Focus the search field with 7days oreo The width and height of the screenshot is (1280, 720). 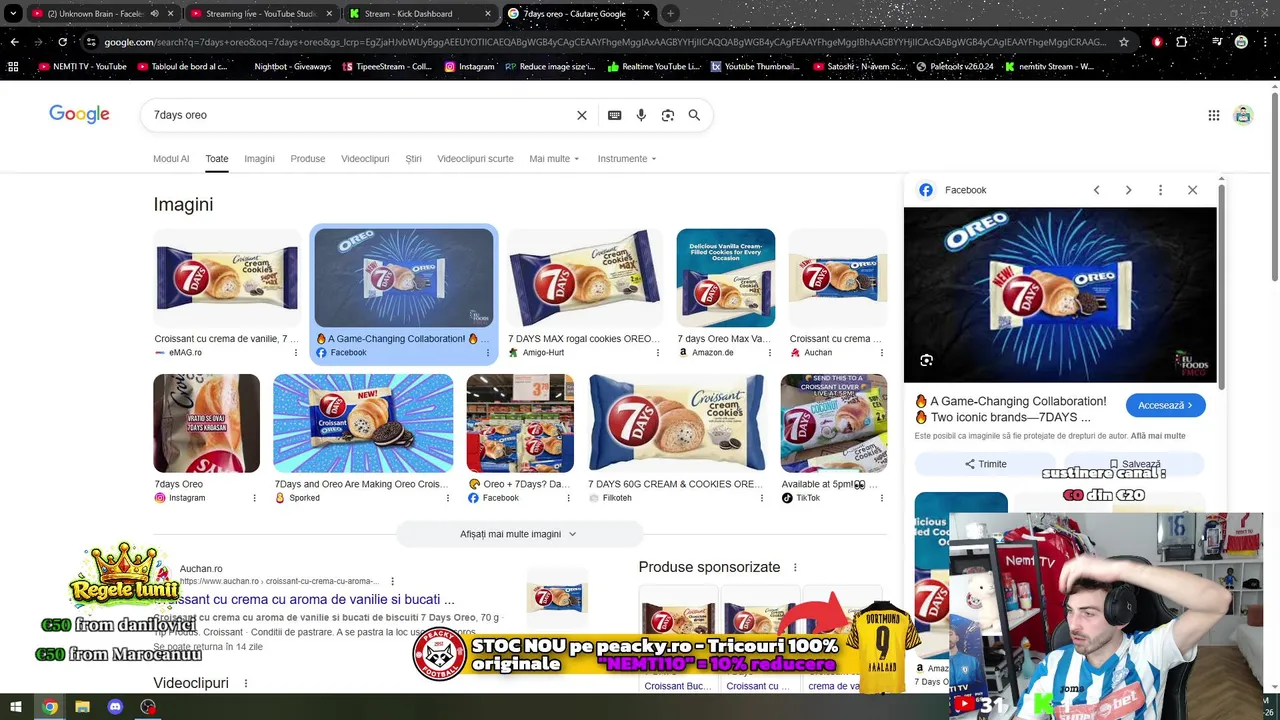coord(360,115)
